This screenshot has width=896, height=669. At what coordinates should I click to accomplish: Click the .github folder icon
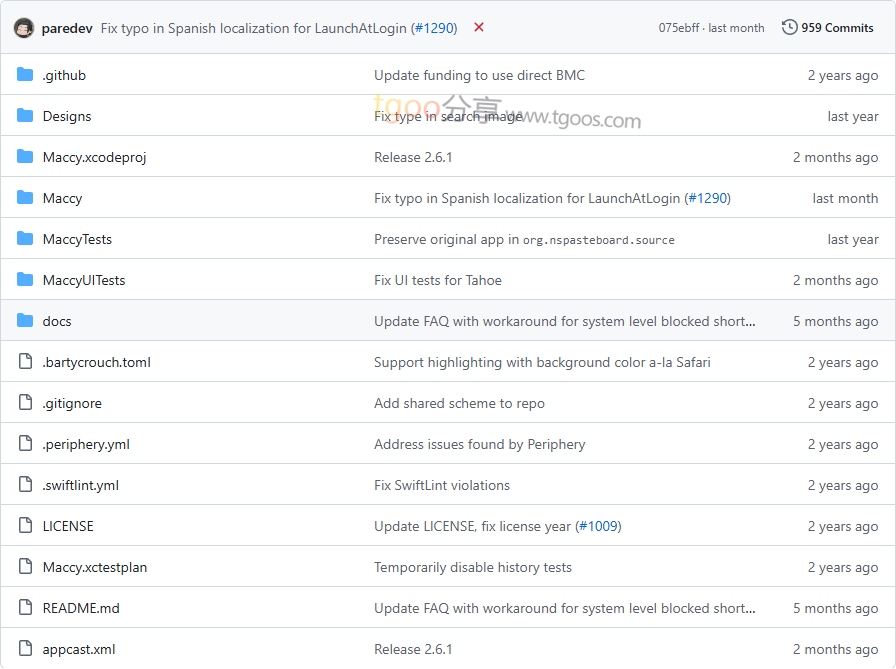click(x=25, y=75)
